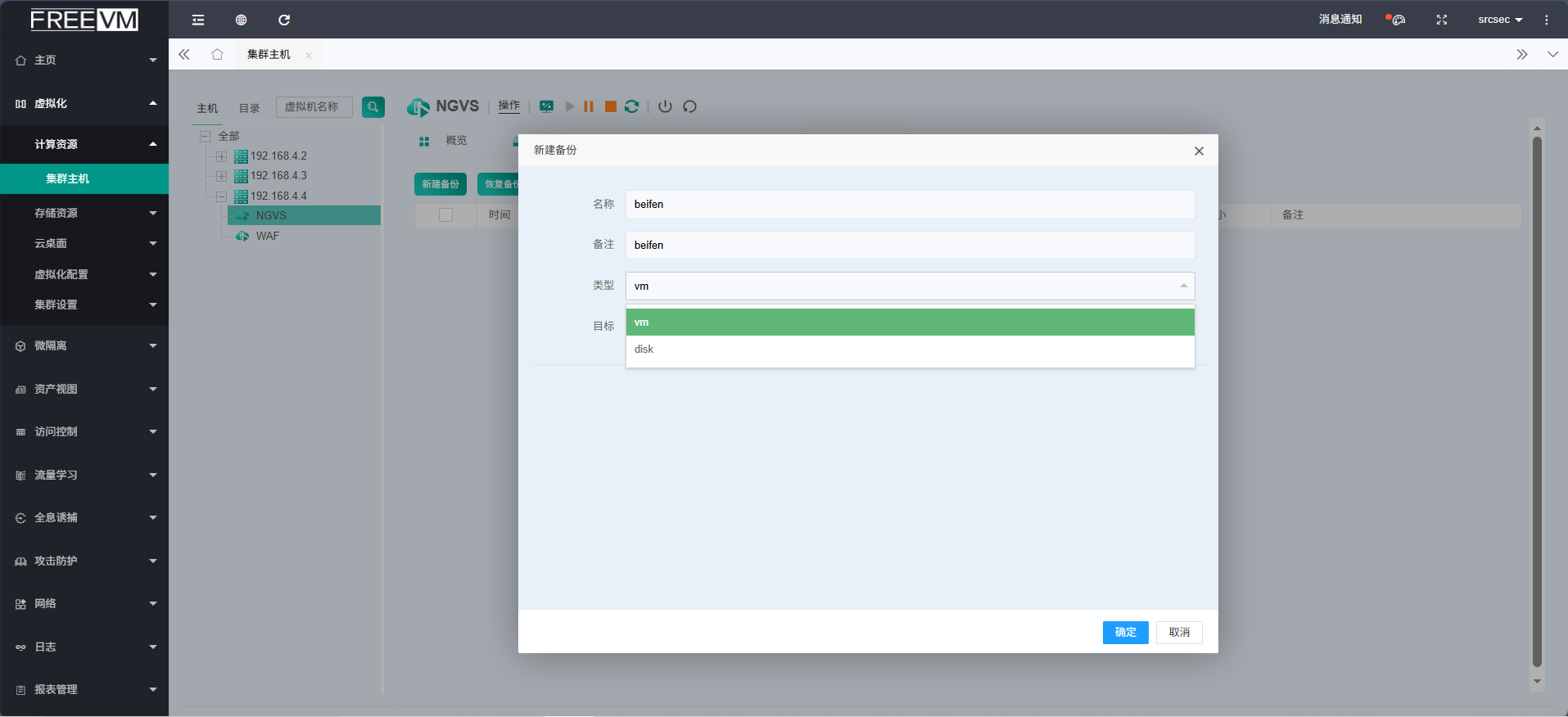Click the 取消 cancel button

coord(1179,633)
